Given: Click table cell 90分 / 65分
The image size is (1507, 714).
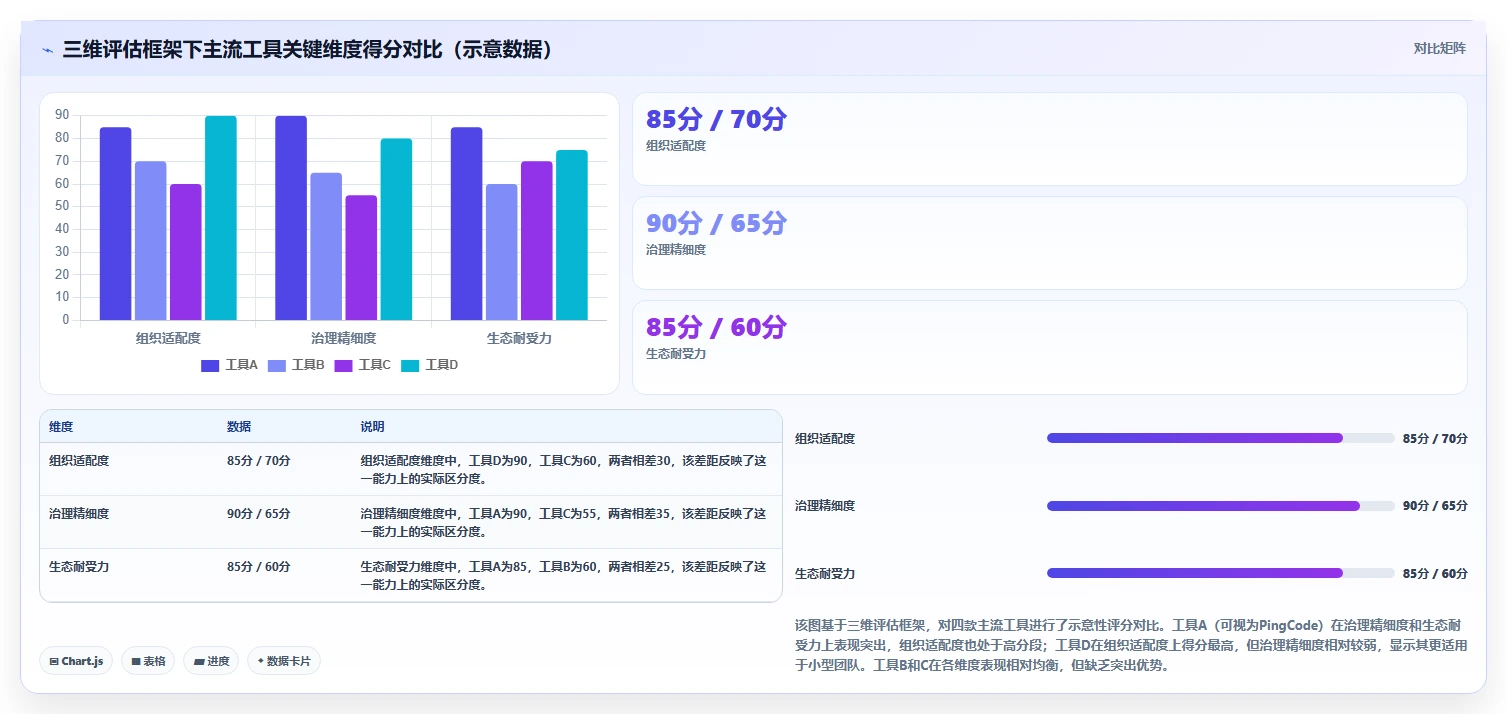Looking at the screenshot, I should [259, 514].
